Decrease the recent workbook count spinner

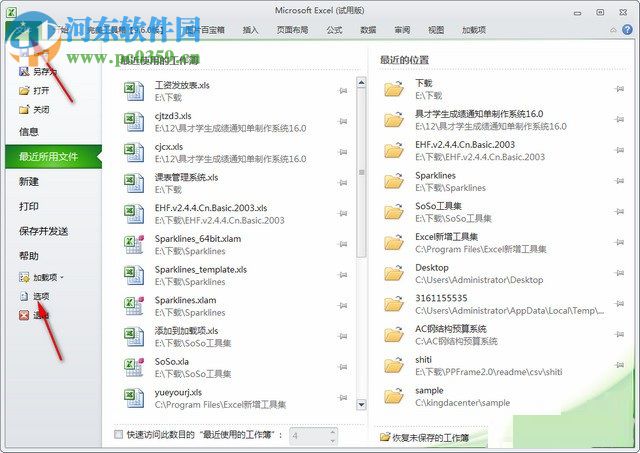coord(333,441)
